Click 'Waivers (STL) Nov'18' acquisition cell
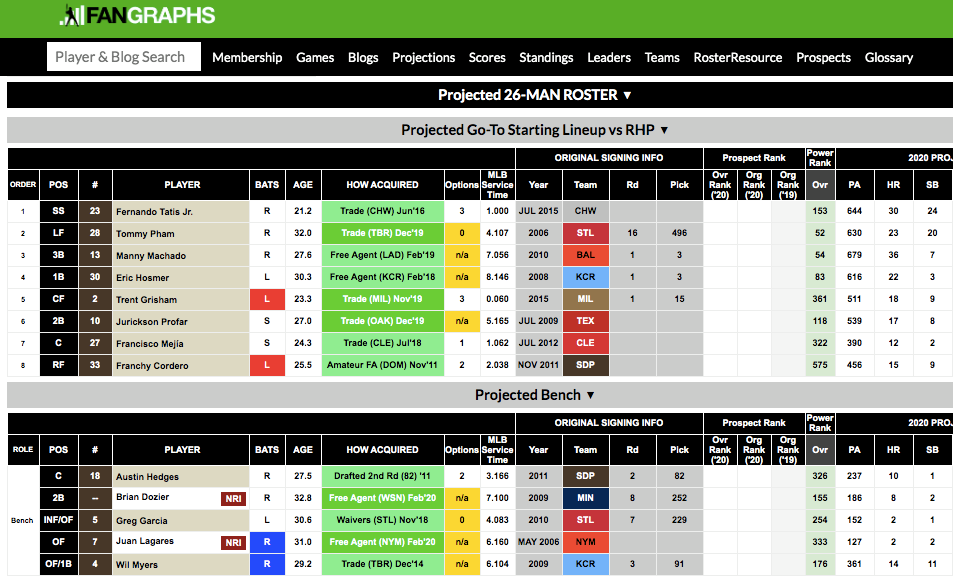 [x=382, y=520]
